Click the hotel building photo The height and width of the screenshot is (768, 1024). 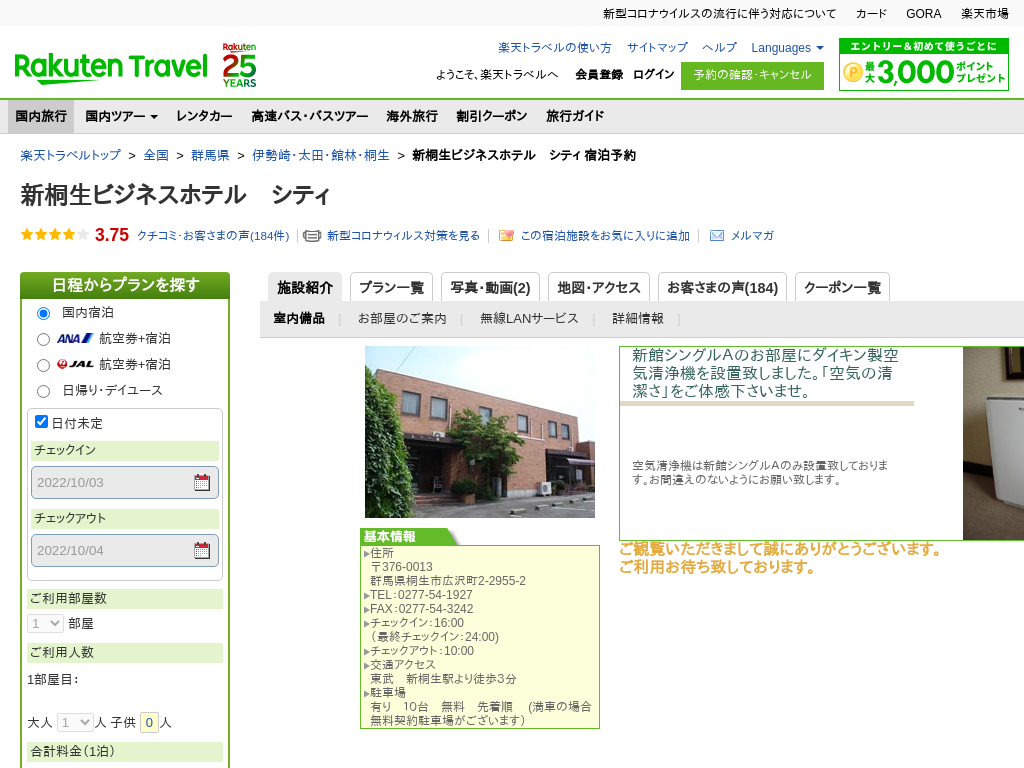click(479, 432)
